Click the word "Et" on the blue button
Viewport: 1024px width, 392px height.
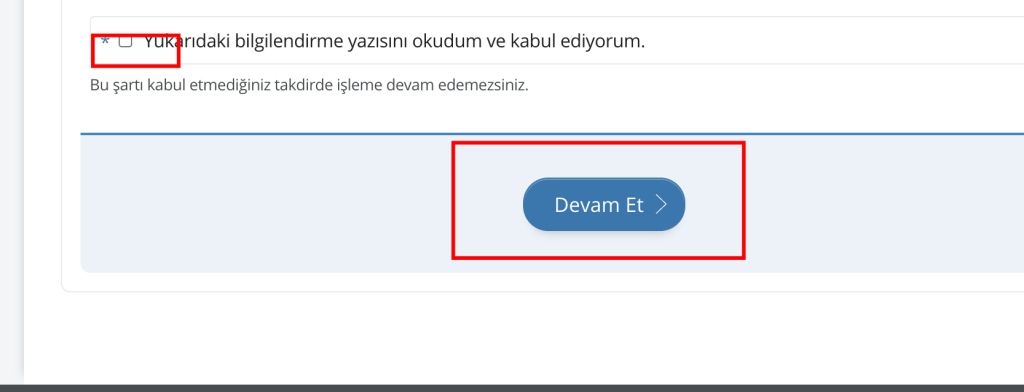634,204
